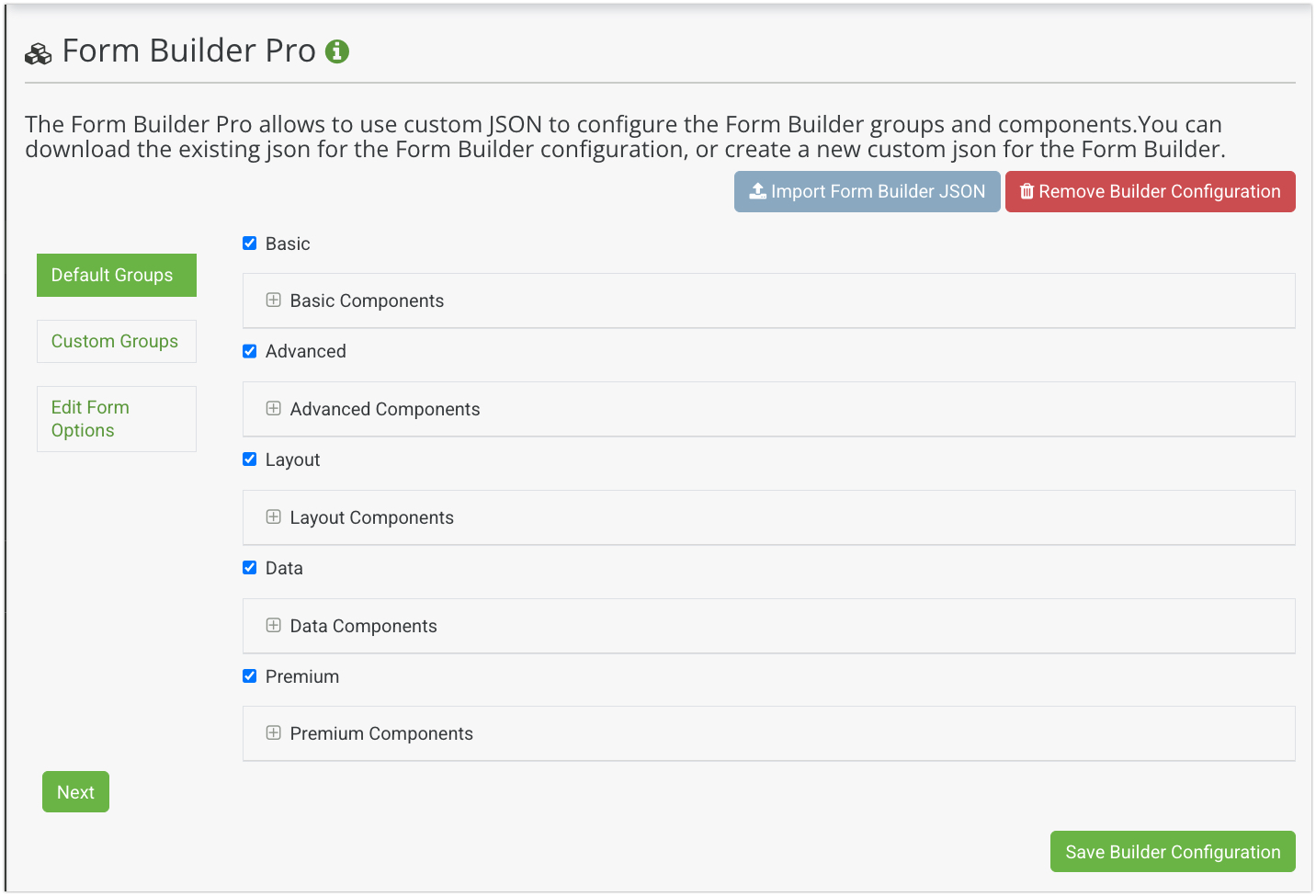
Task: Expand the Premium Components panel
Action: pos(768,733)
